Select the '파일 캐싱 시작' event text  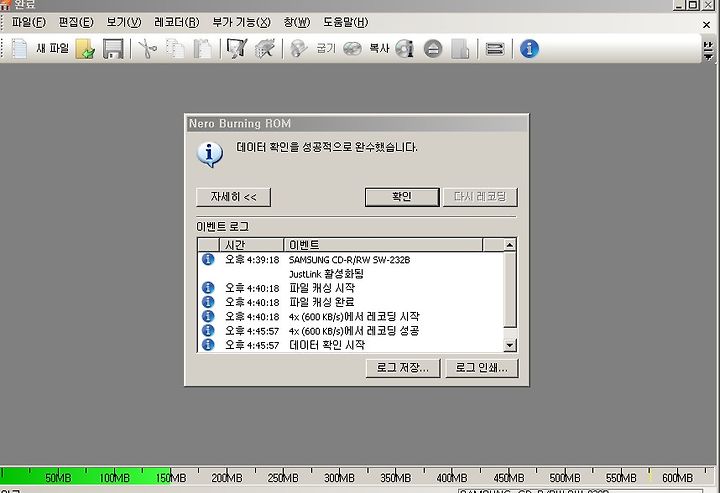coord(322,288)
